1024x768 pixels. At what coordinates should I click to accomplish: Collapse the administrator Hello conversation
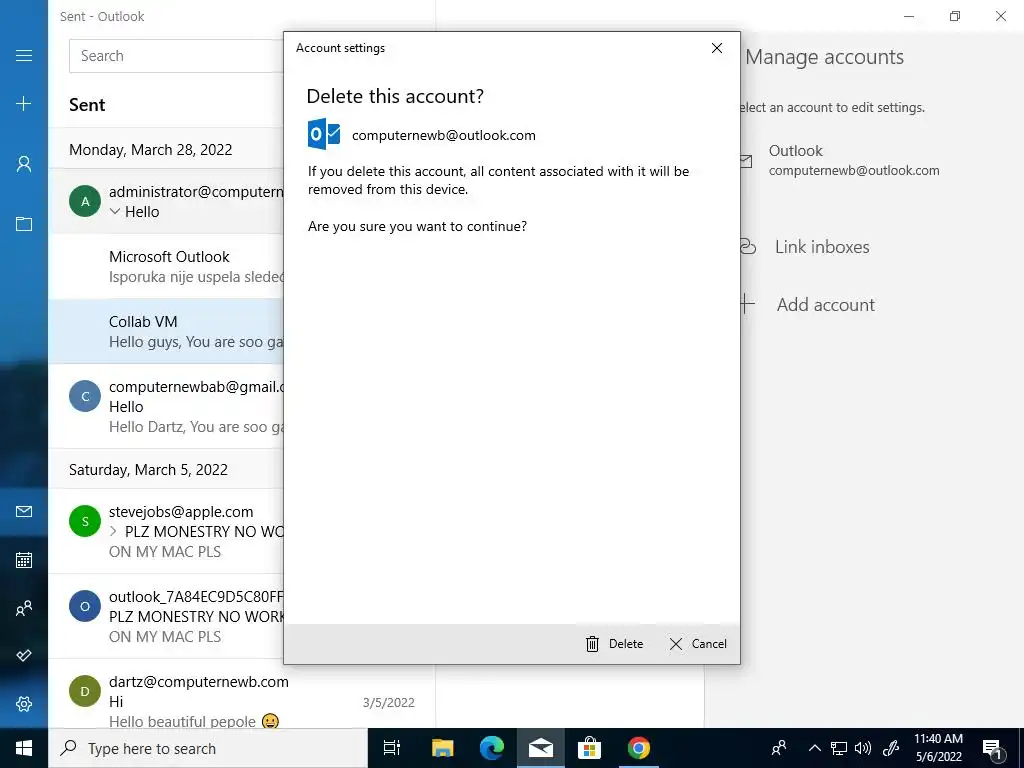(x=115, y=212)
